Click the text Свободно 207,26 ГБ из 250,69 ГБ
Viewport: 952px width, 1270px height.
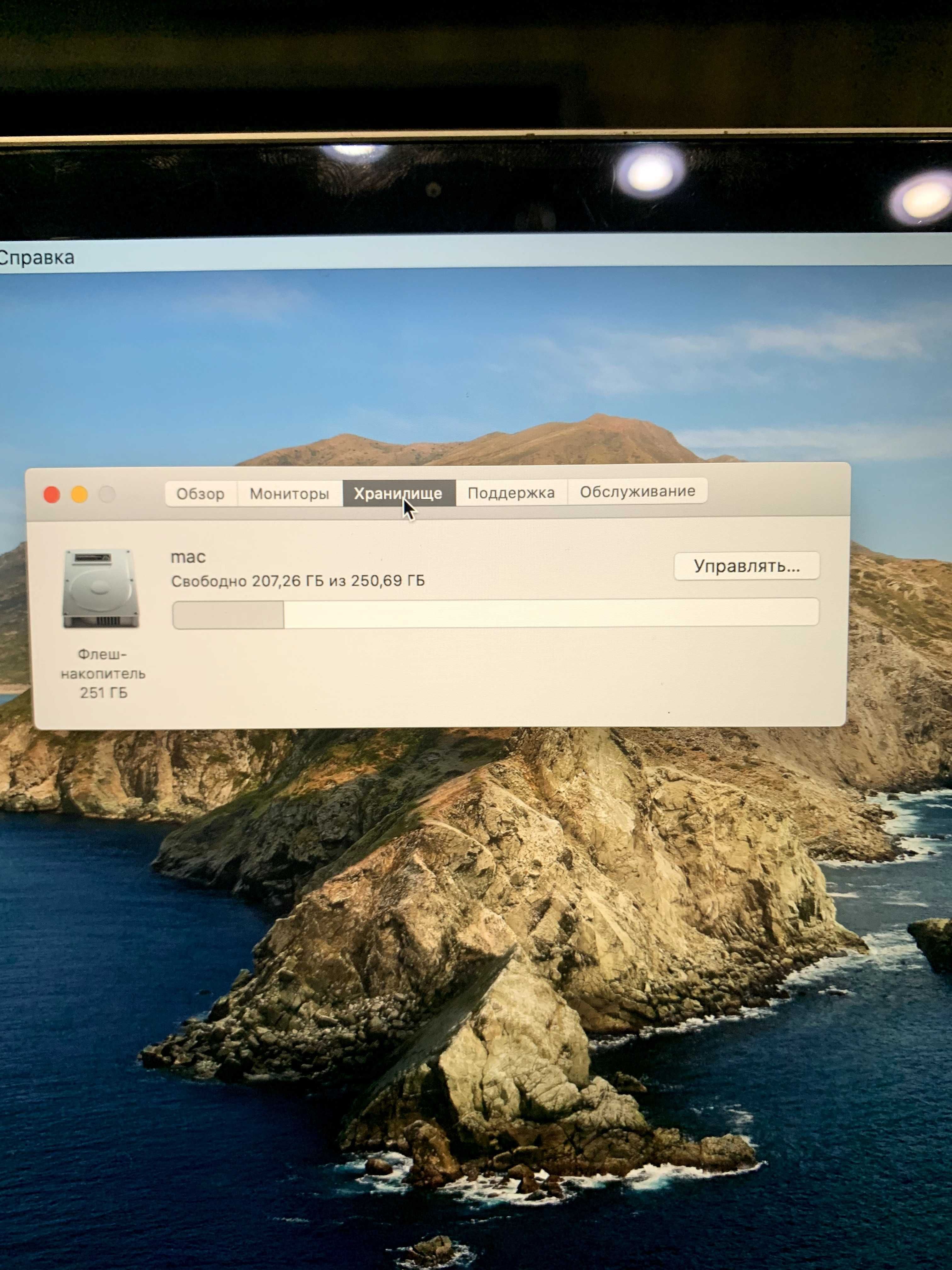pyautogui.click(x=298, y=581)
